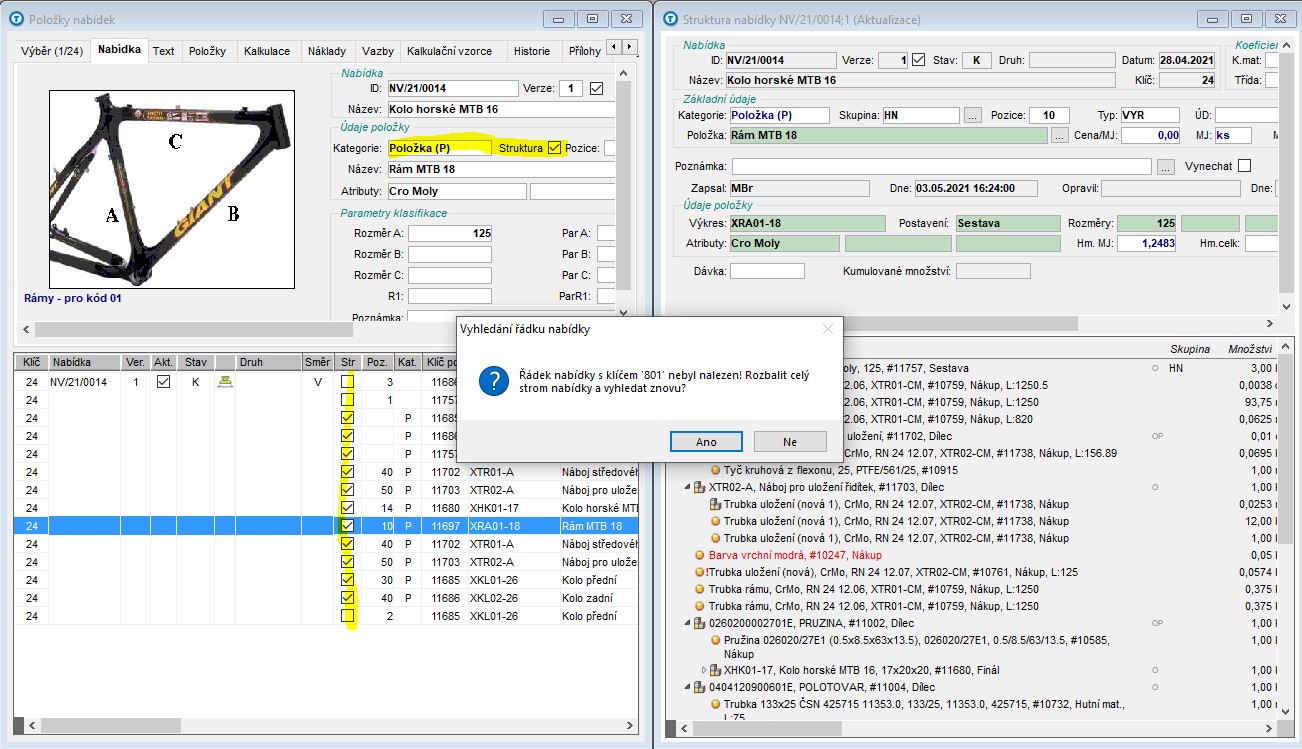Click the orange dot icon of Tyč kruhová z flexonu

[x=716, y=470]
